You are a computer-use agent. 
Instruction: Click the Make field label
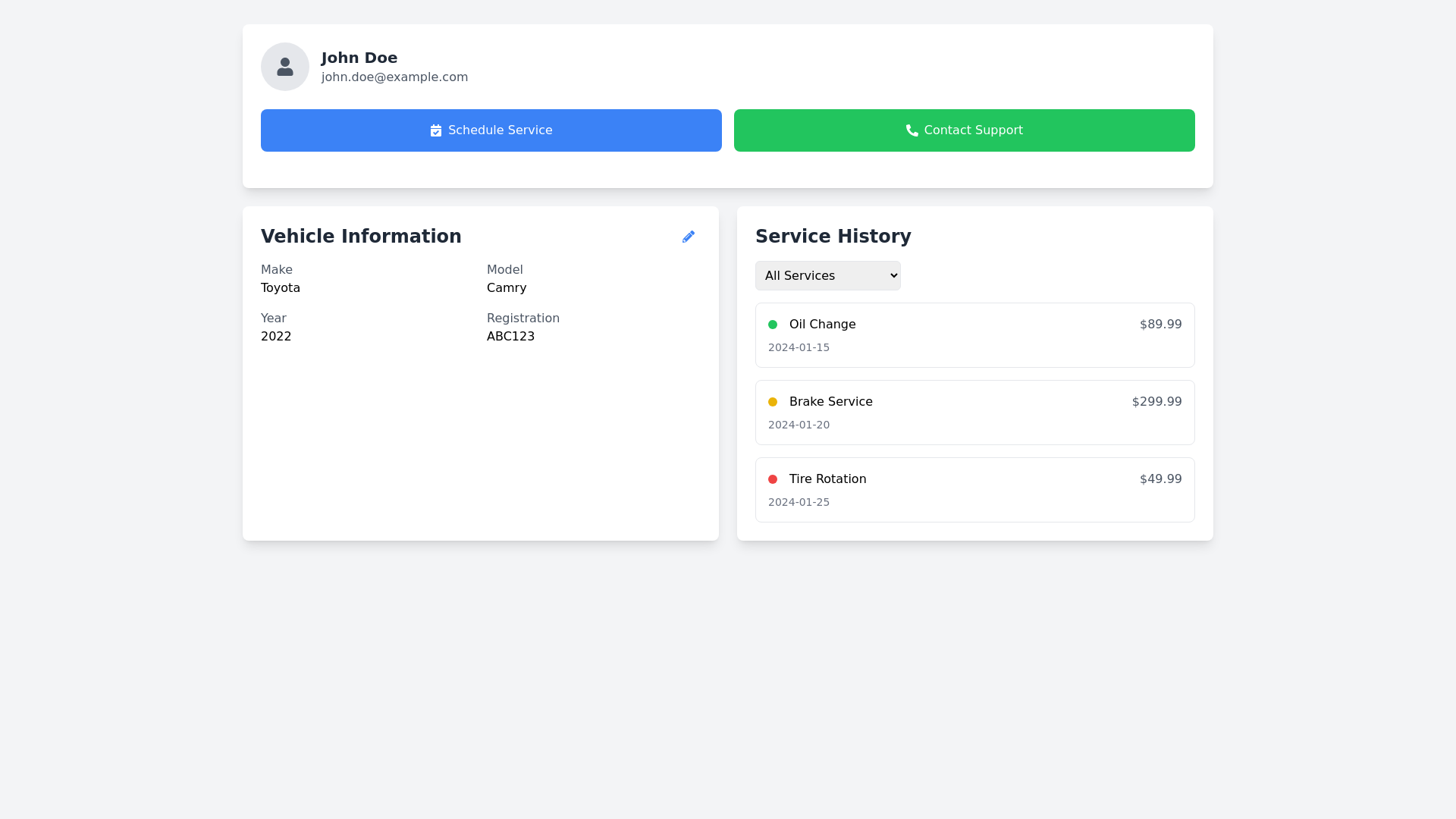pyautogui.click(x=277, y=270)
